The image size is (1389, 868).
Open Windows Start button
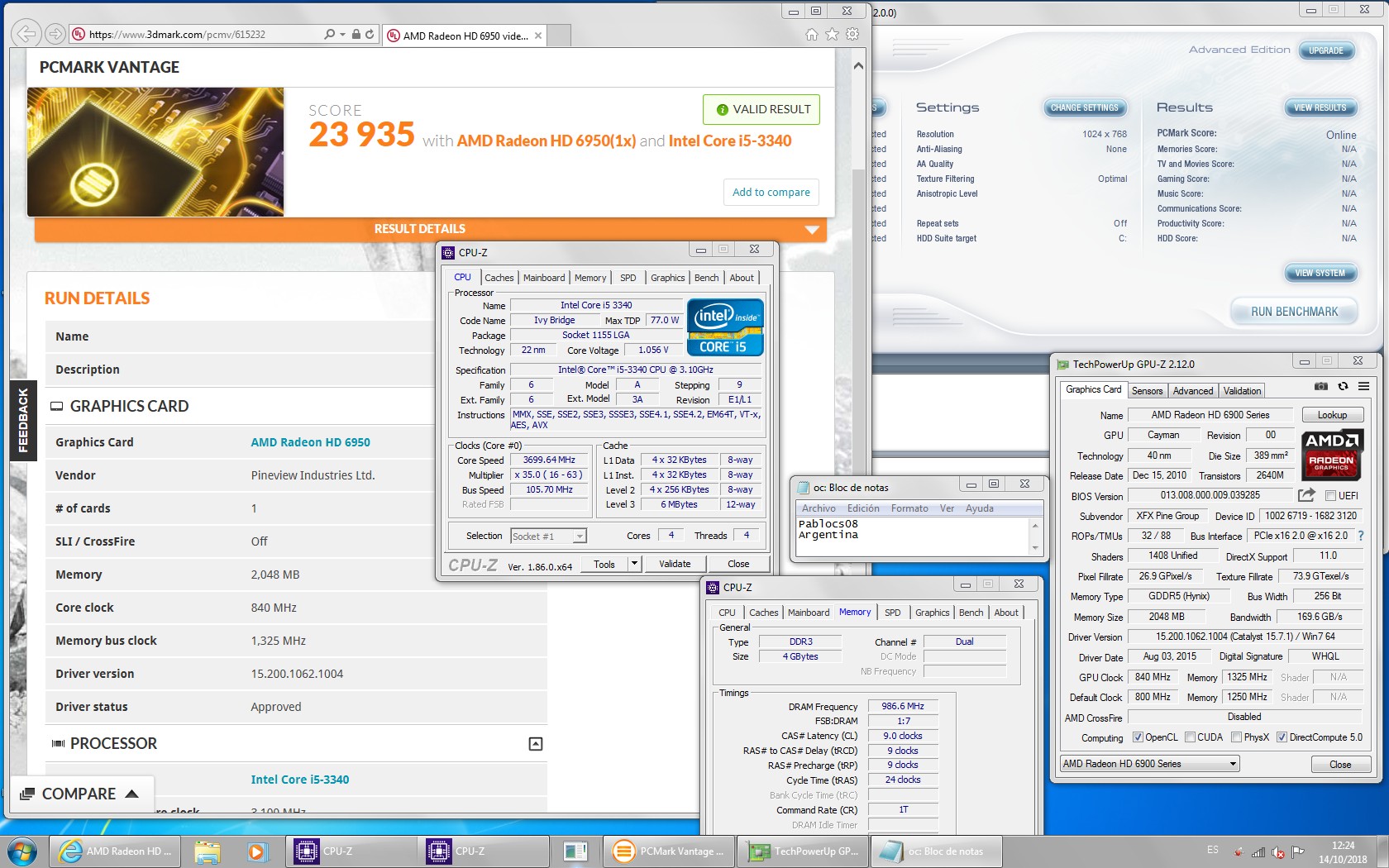tap(22, 851)
